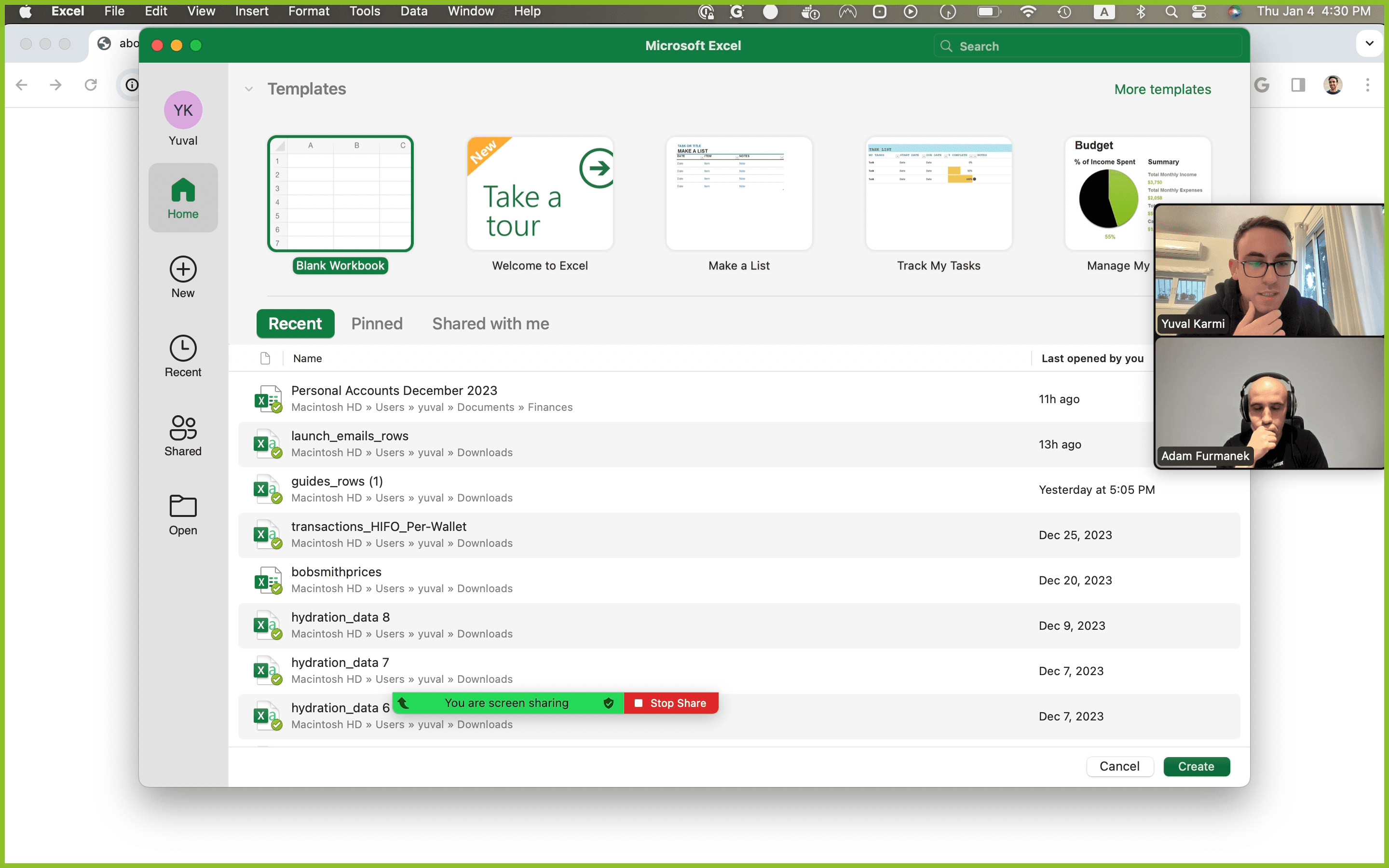This screenshot has width=1389, height=868.
Task: Open the File menu
Action: 114,12
